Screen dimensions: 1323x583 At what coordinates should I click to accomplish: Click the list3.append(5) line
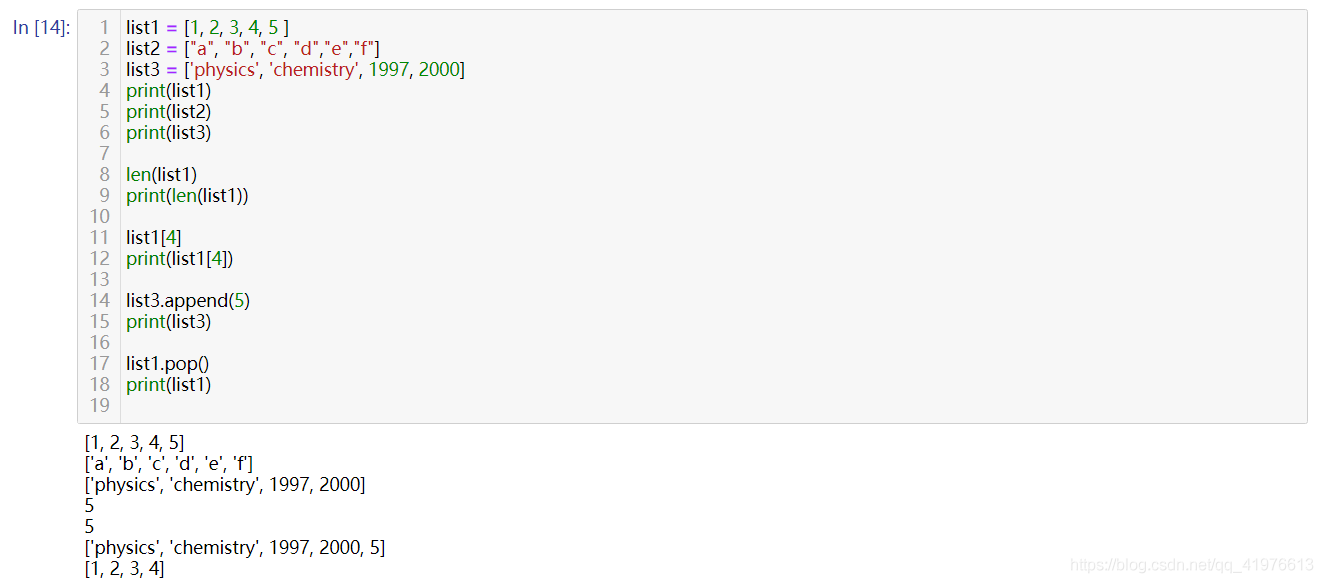point(188,301)
